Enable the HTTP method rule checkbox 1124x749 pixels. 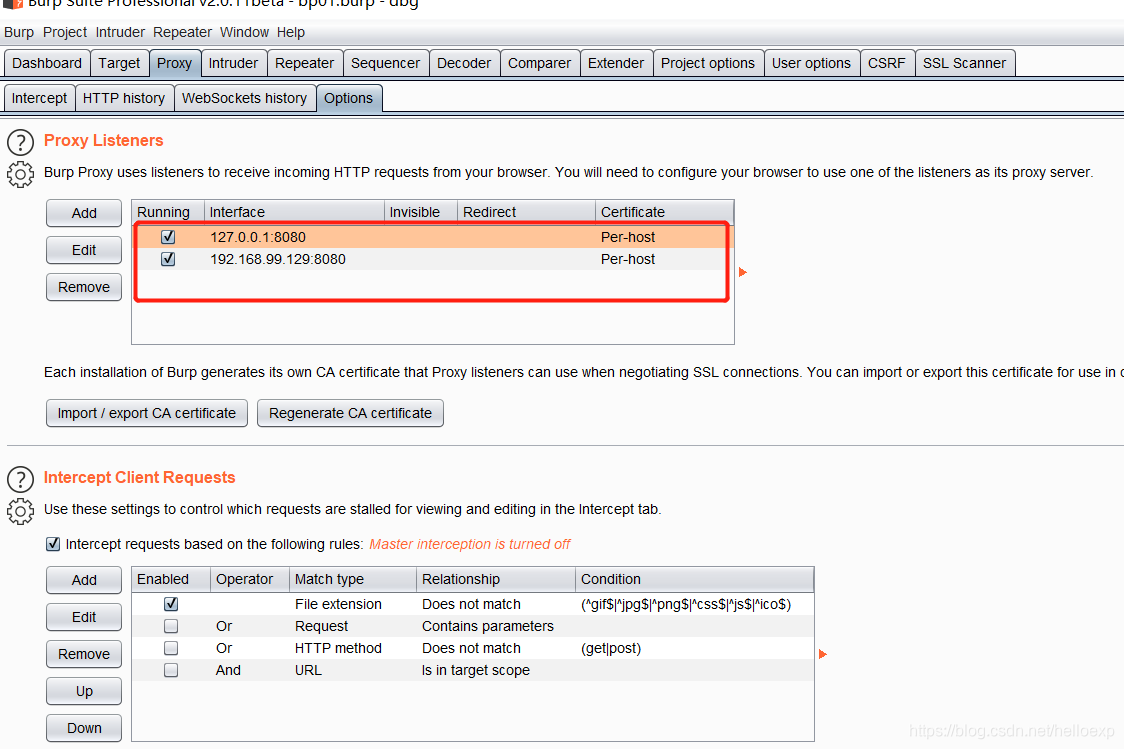171,648
